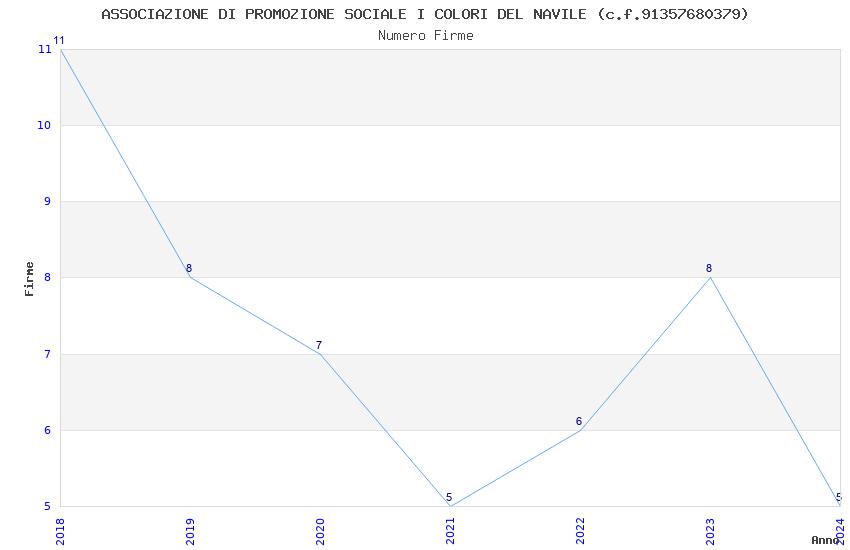The image size is (850, 550).
Task: Click the 2022 x-axis year label
Action: coord(580,532)
